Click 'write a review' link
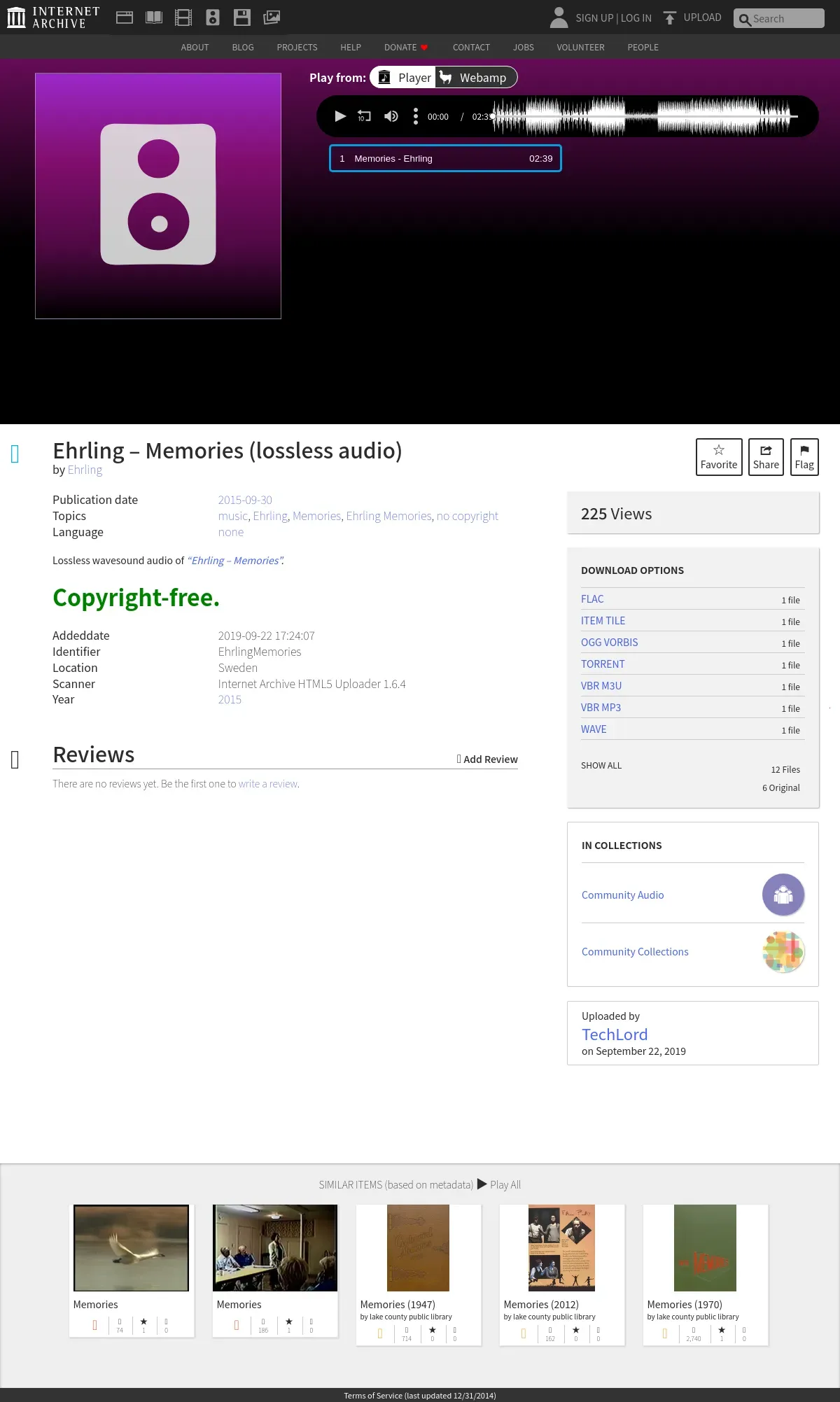This screenshot has height=1402, width=840. pos(268,784)
